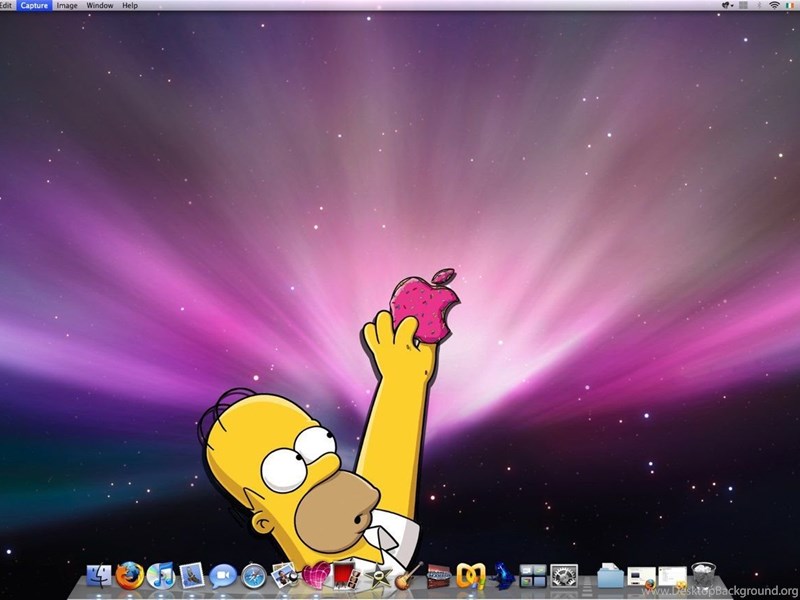This screenshot has height=600, width=800.
Task: Open the Window menu
Action: (x=99, y=5)
